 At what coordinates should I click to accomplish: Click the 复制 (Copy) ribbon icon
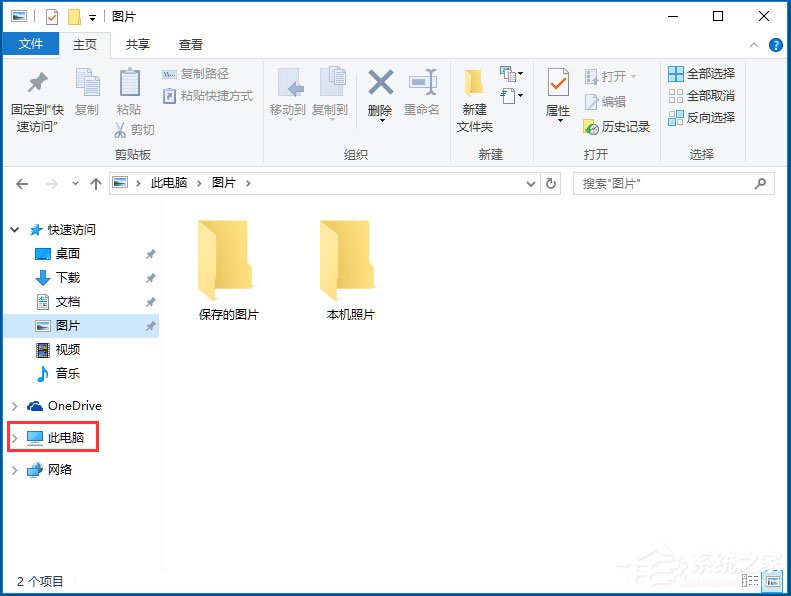point(87,92)
